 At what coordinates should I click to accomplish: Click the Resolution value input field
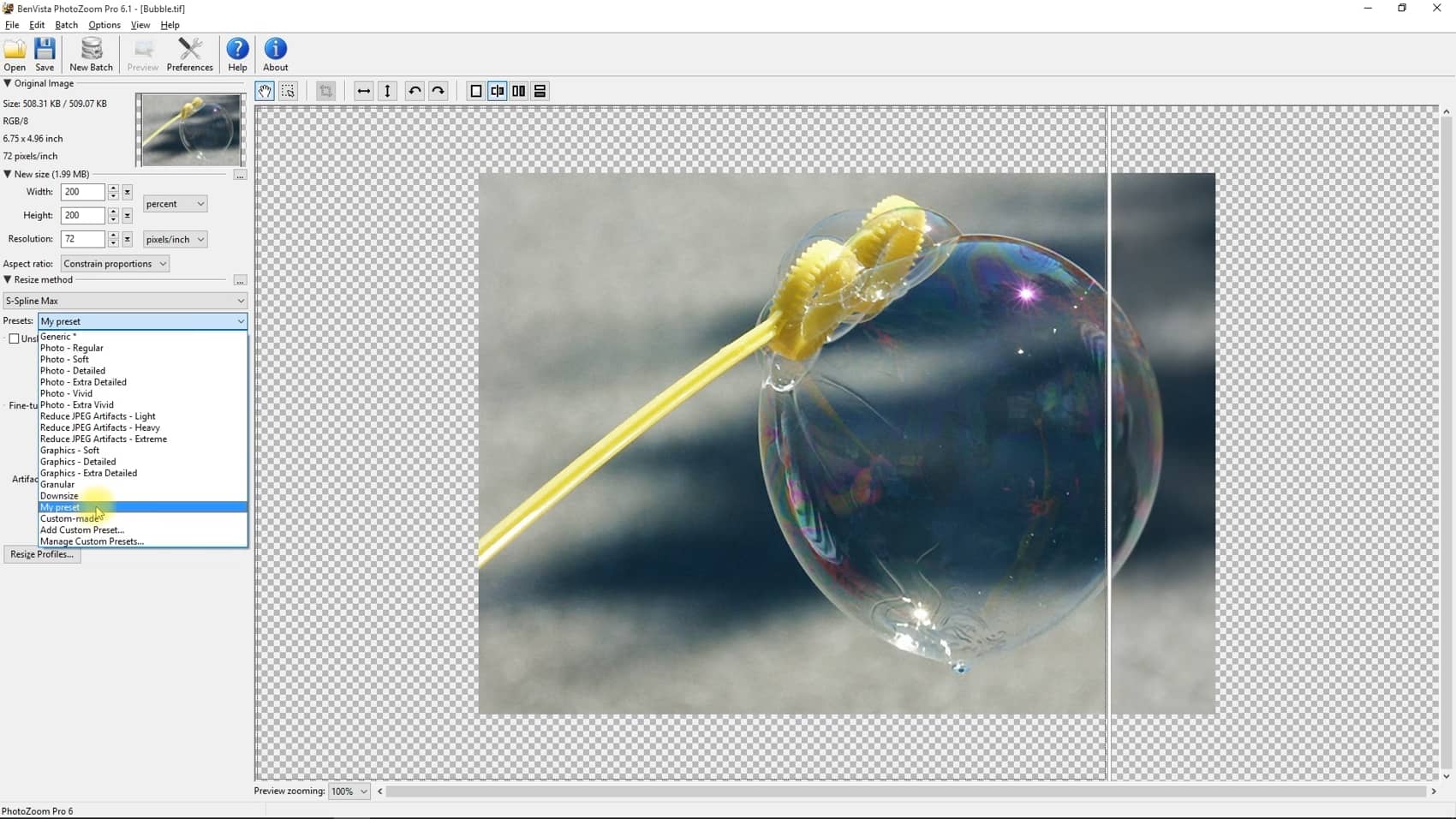pos(83,239)
